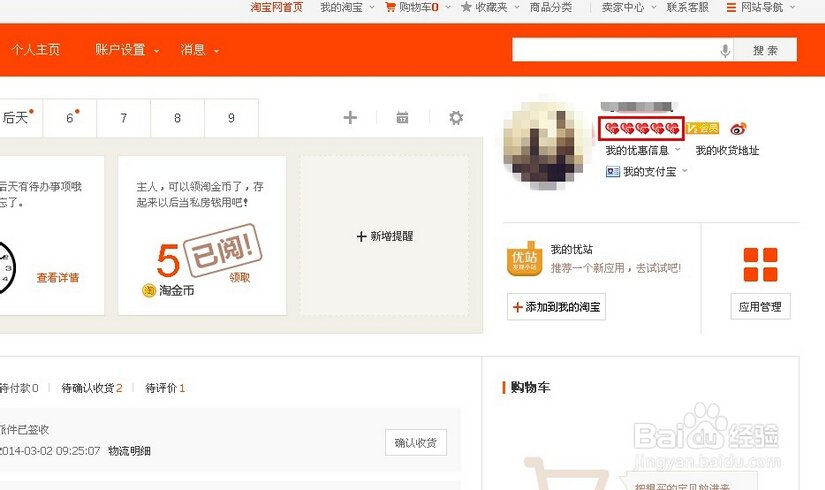
Task: Expand the 卖家中心 dropdown arrow
Action: [653, 7]
